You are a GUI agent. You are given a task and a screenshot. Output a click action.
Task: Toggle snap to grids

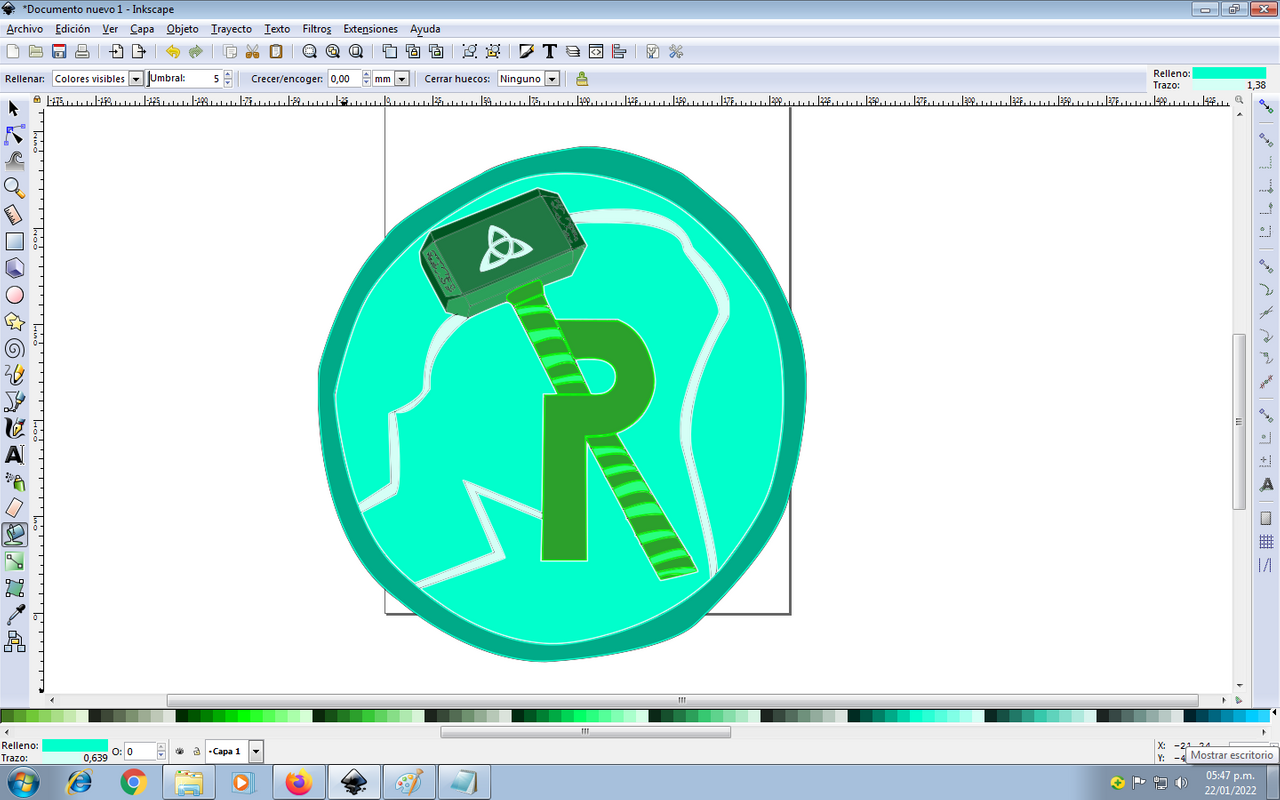point(1266,541)
